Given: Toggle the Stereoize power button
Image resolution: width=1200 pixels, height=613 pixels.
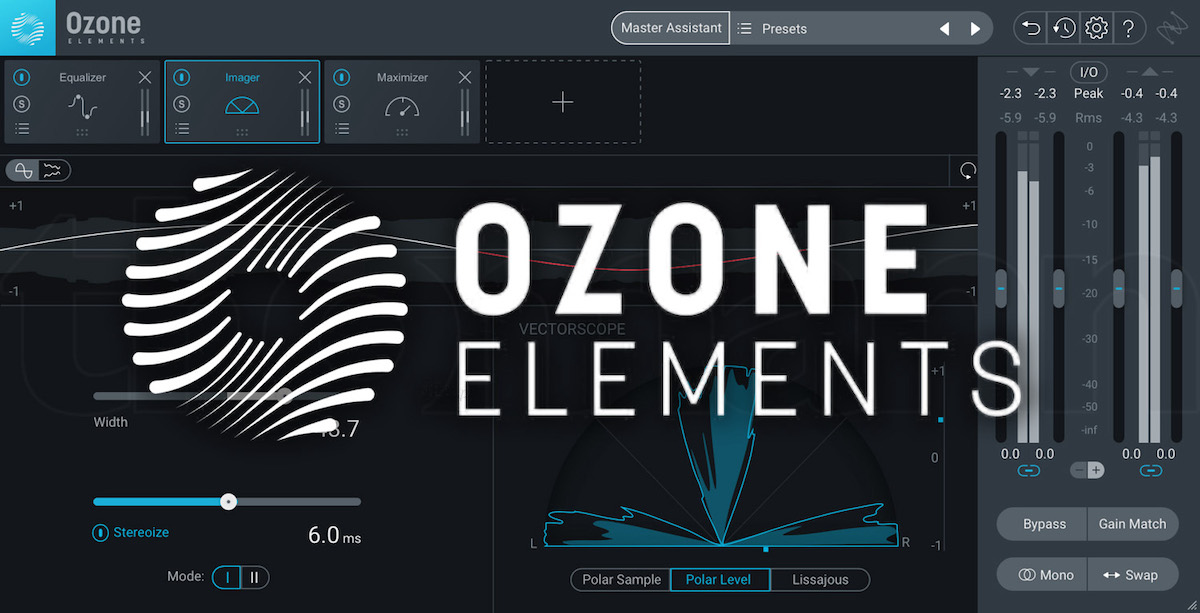Looking at the screenshot, I should pyautogui.click(x=101, y=532).
